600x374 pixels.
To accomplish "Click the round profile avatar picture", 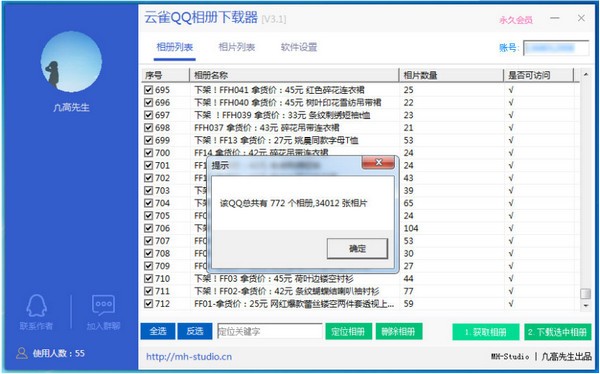I will pyautogui.click(x=71, y=62).
